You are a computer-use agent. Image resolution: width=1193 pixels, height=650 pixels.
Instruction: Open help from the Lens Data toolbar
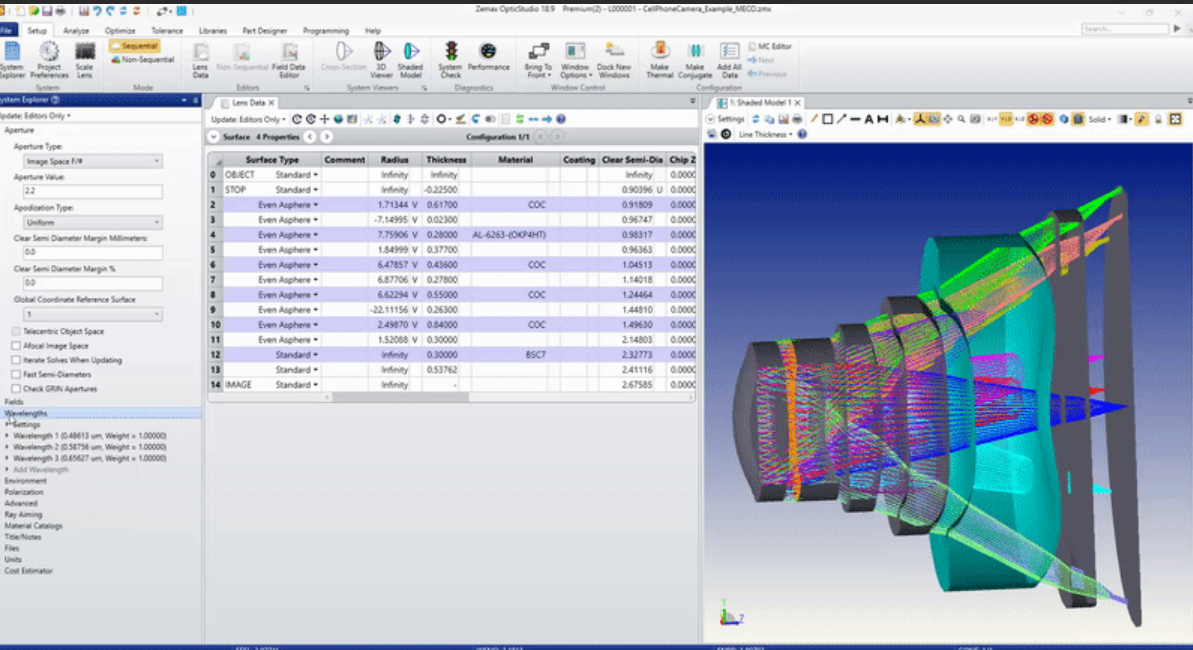561,119
